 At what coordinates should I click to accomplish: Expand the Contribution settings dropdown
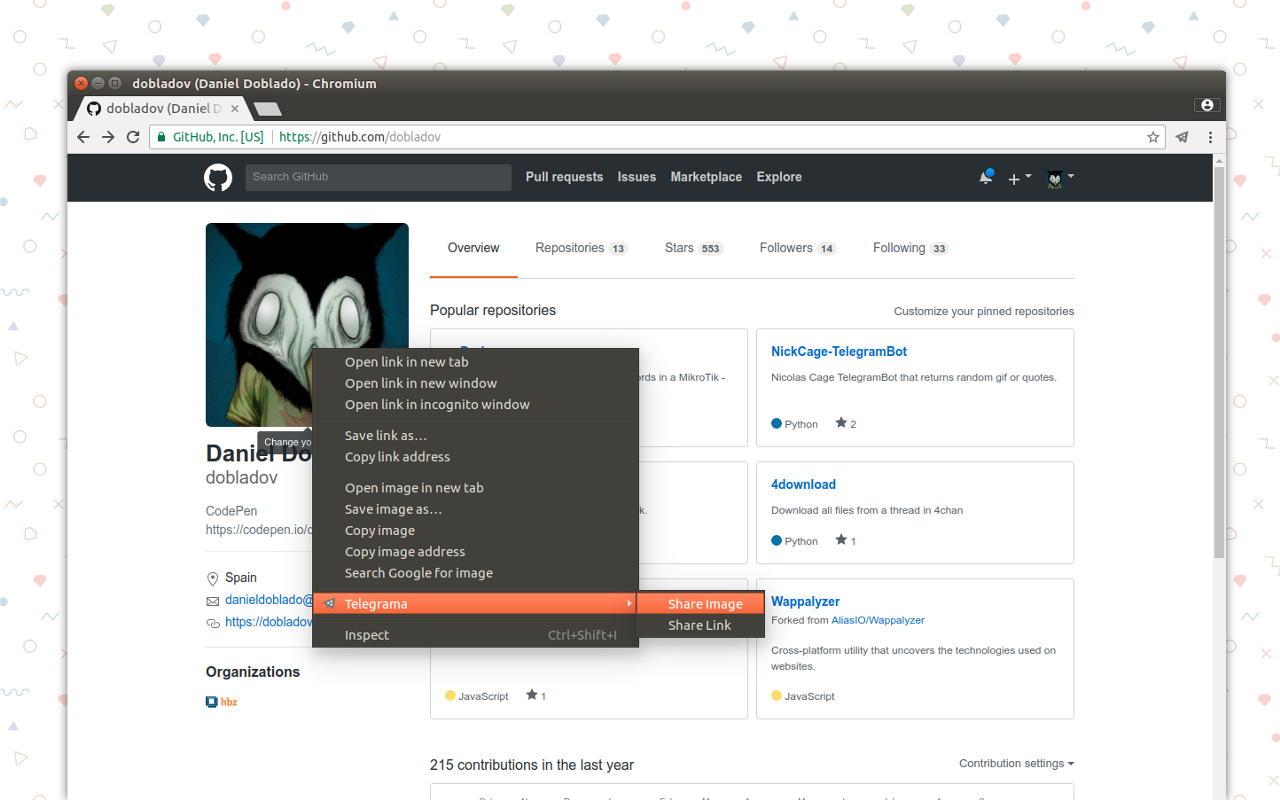click(1016, 763)
